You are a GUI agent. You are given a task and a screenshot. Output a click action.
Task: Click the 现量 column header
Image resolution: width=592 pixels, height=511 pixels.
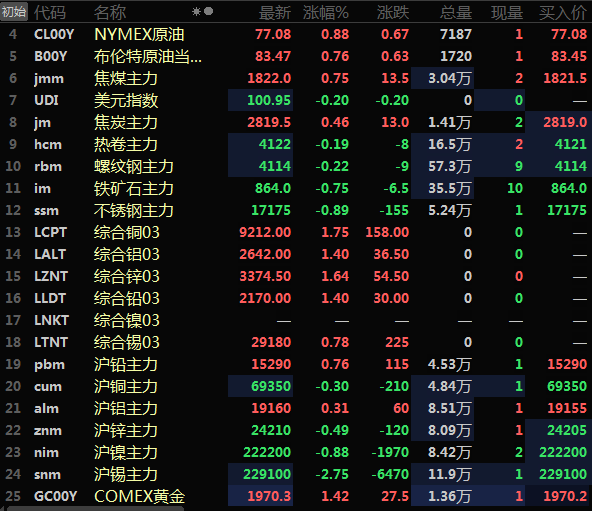507,12
